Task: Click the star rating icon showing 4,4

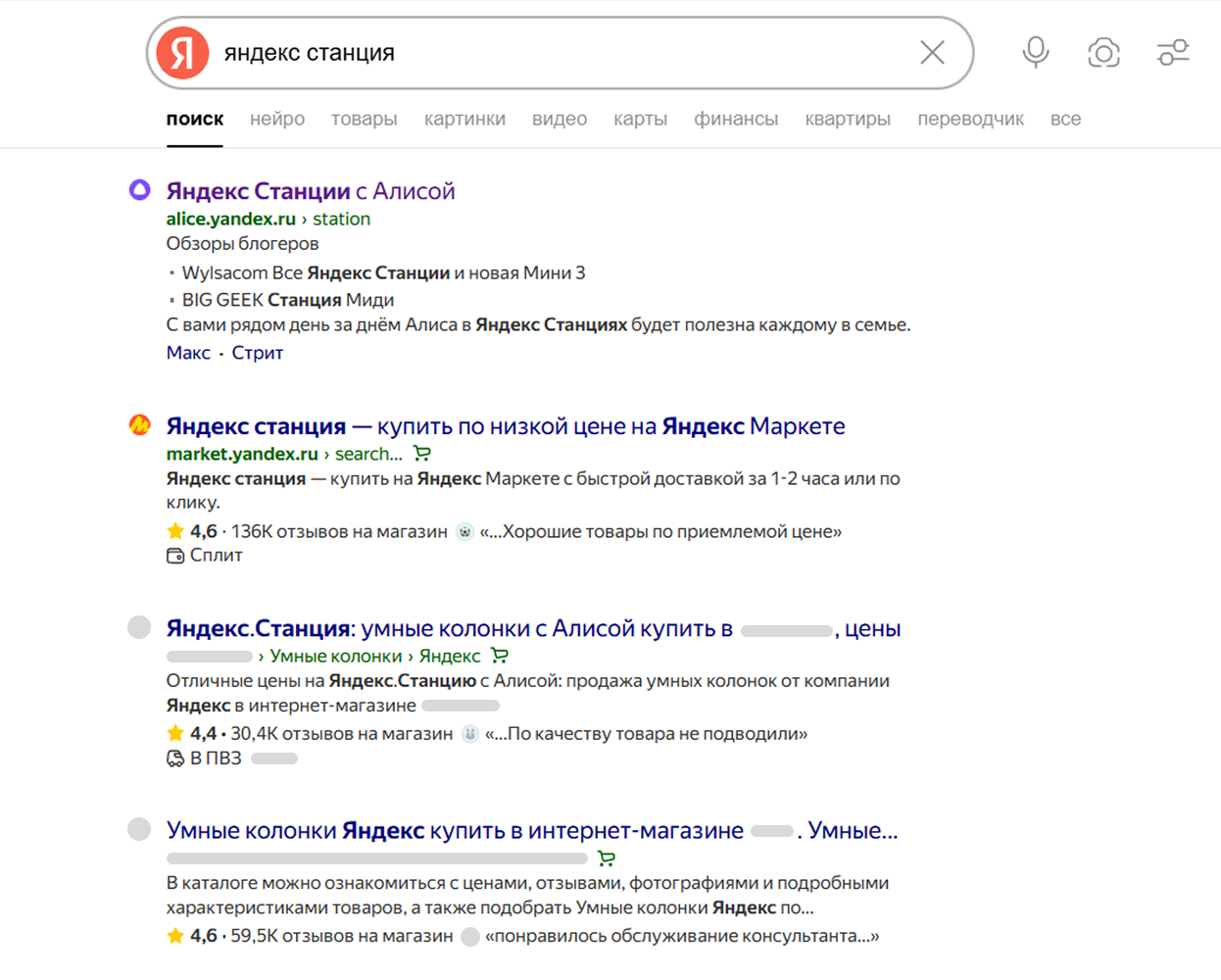Action: tap(174, 732)
